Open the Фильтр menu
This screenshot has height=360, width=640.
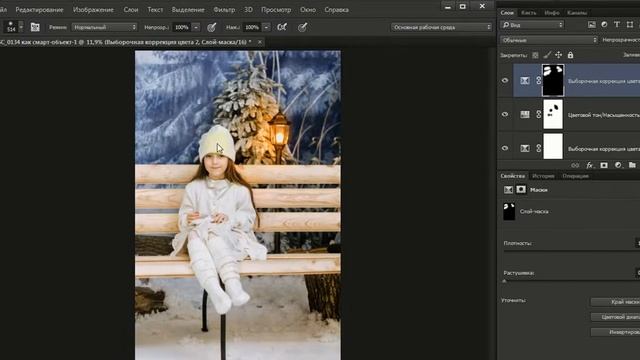tap(224, 9)
